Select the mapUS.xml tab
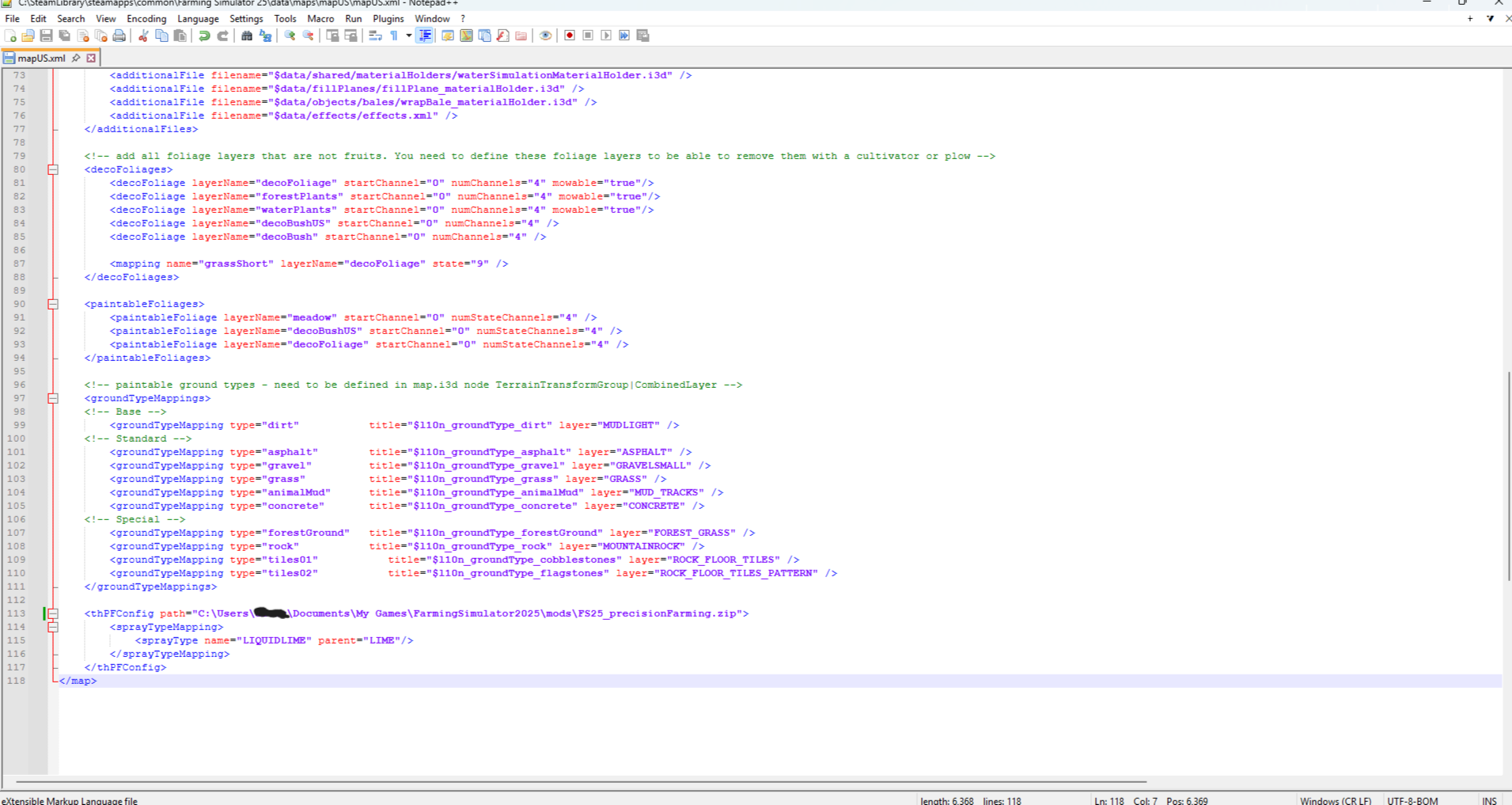Screen dimensions: 1512x805 [x=42, y=58]
